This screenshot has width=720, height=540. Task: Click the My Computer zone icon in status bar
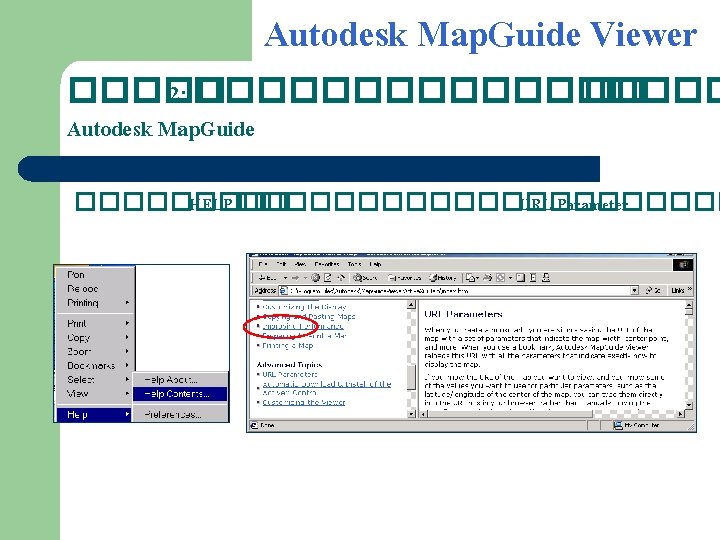[618, 425]
